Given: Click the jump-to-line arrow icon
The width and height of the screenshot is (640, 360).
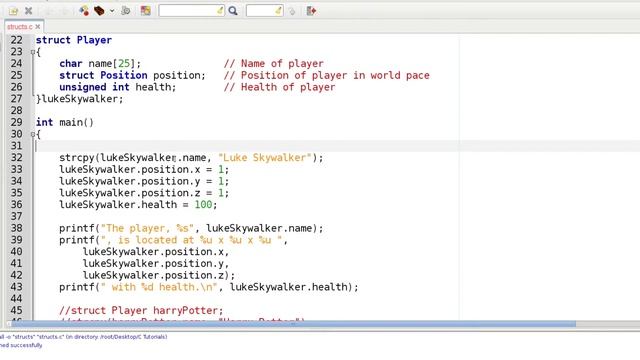Looking at the screenshot, I should pyautogui.click(x=292, y=11).
